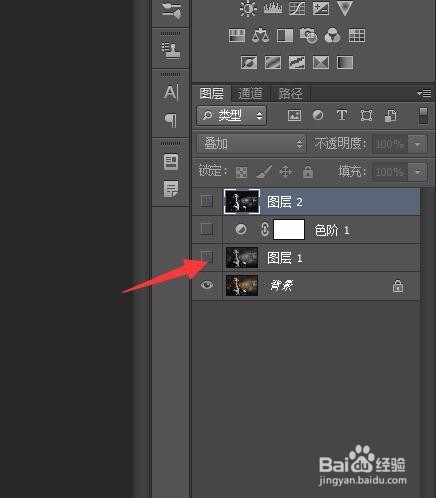The height and width of the screenshot is (498, 436).
Task: Open the 填充 fill slider arrow
Action: pos(417,172)
